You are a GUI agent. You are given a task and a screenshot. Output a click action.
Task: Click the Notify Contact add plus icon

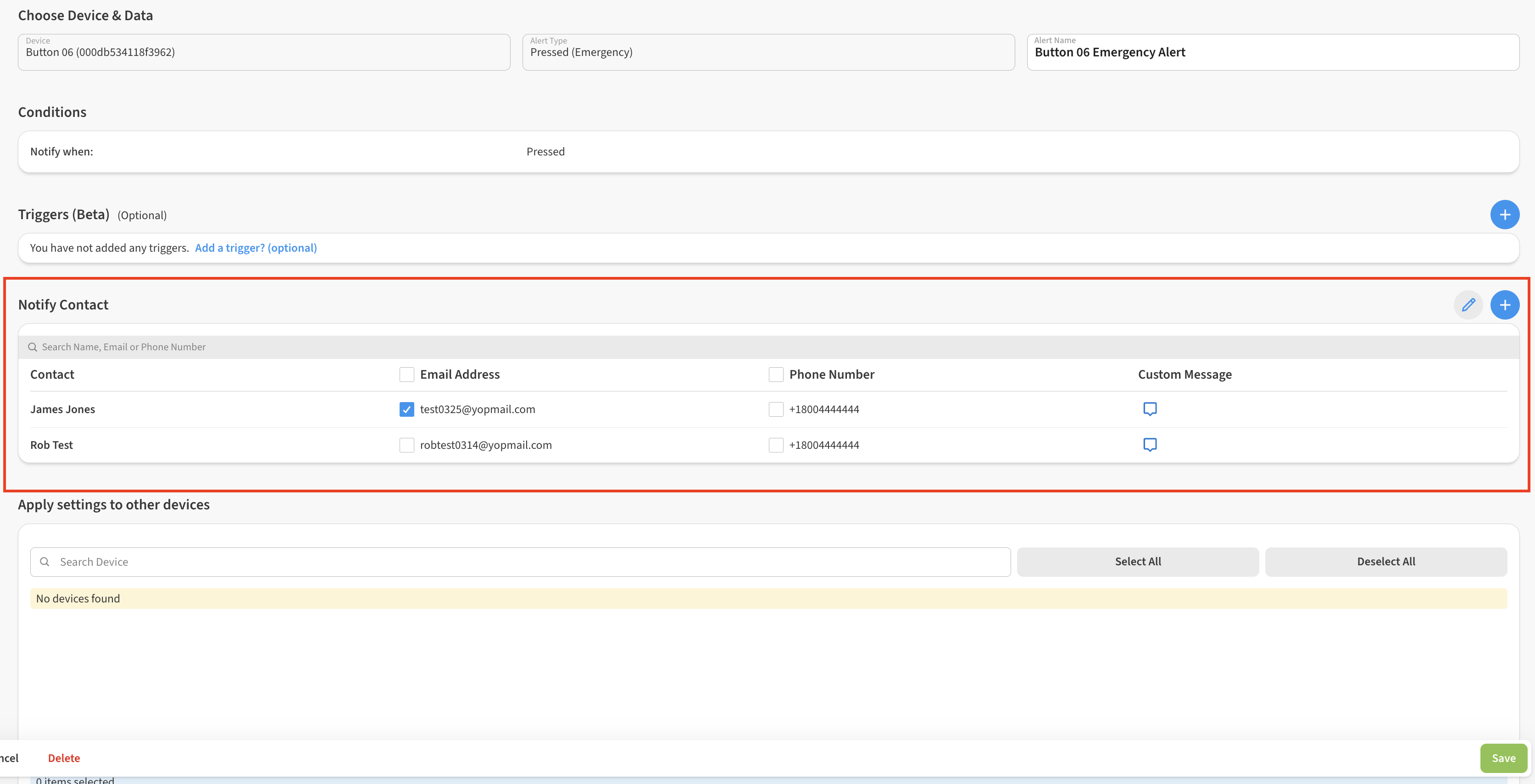point(1504,305)
